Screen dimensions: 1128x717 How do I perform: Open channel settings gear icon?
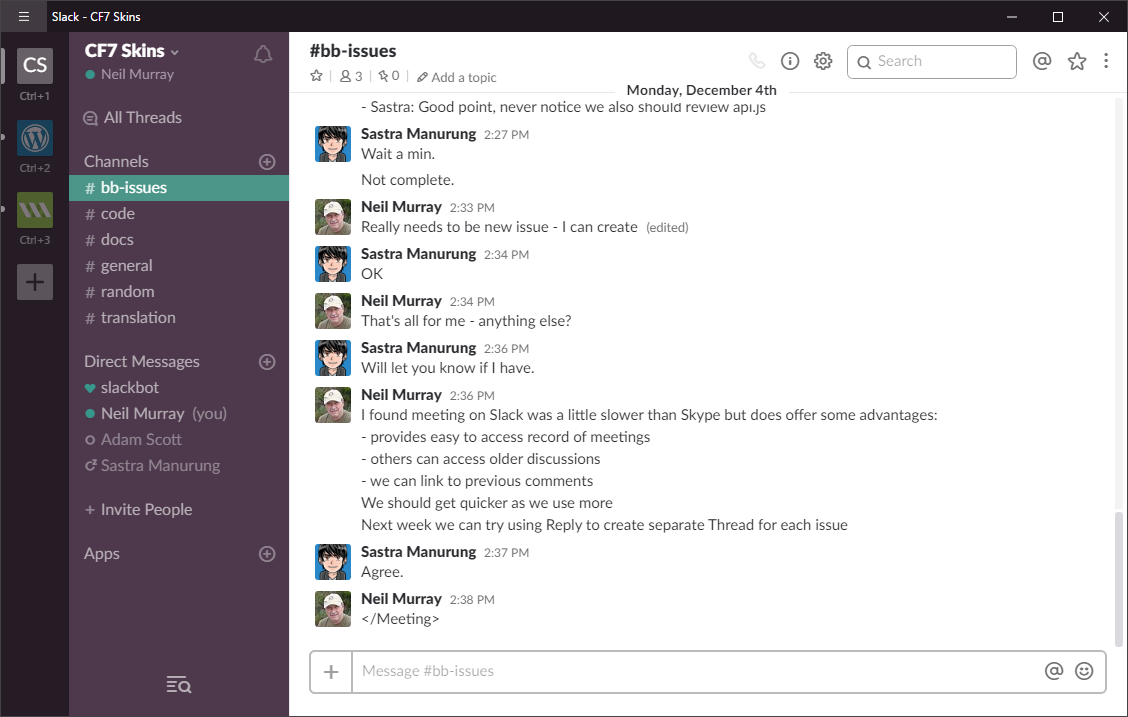[x=823, y=61]
